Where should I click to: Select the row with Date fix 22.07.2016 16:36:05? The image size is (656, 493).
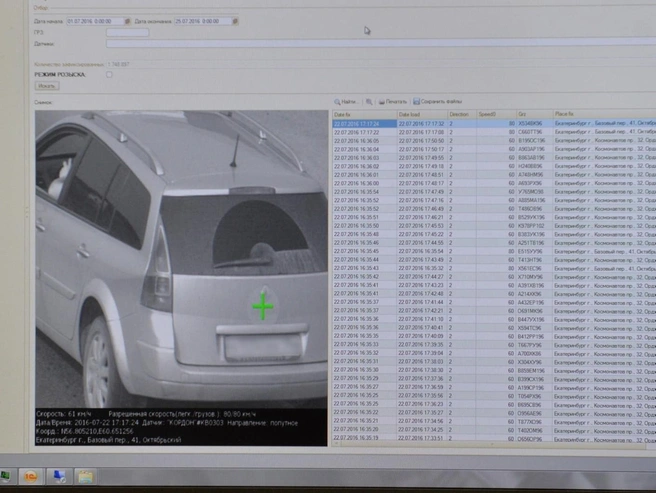[x=494, y=141]
